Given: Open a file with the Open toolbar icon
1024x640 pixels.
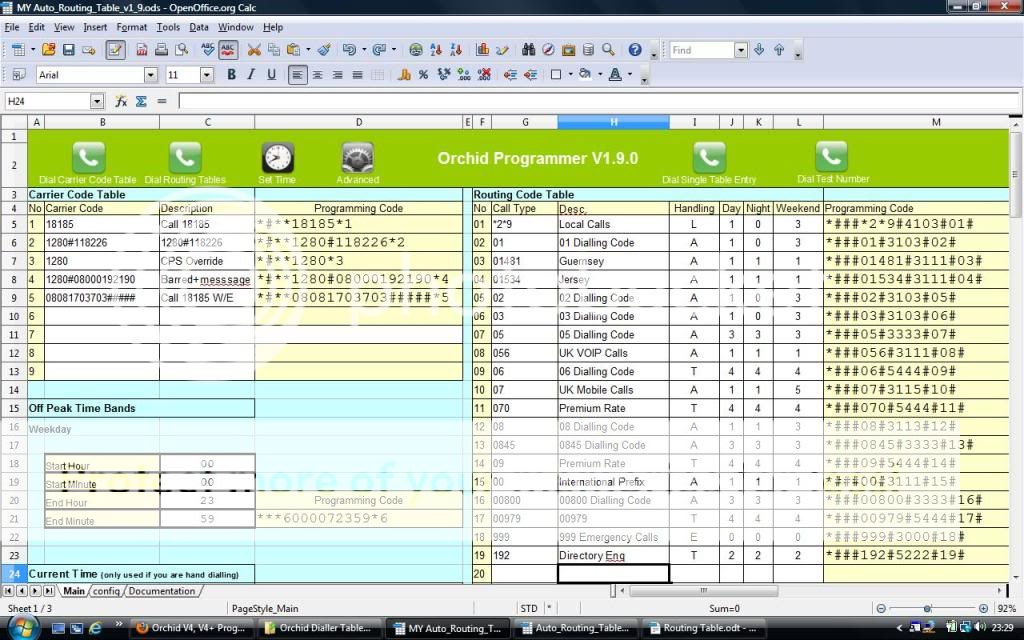Looking at the screenshot, I should pos(48,50).
